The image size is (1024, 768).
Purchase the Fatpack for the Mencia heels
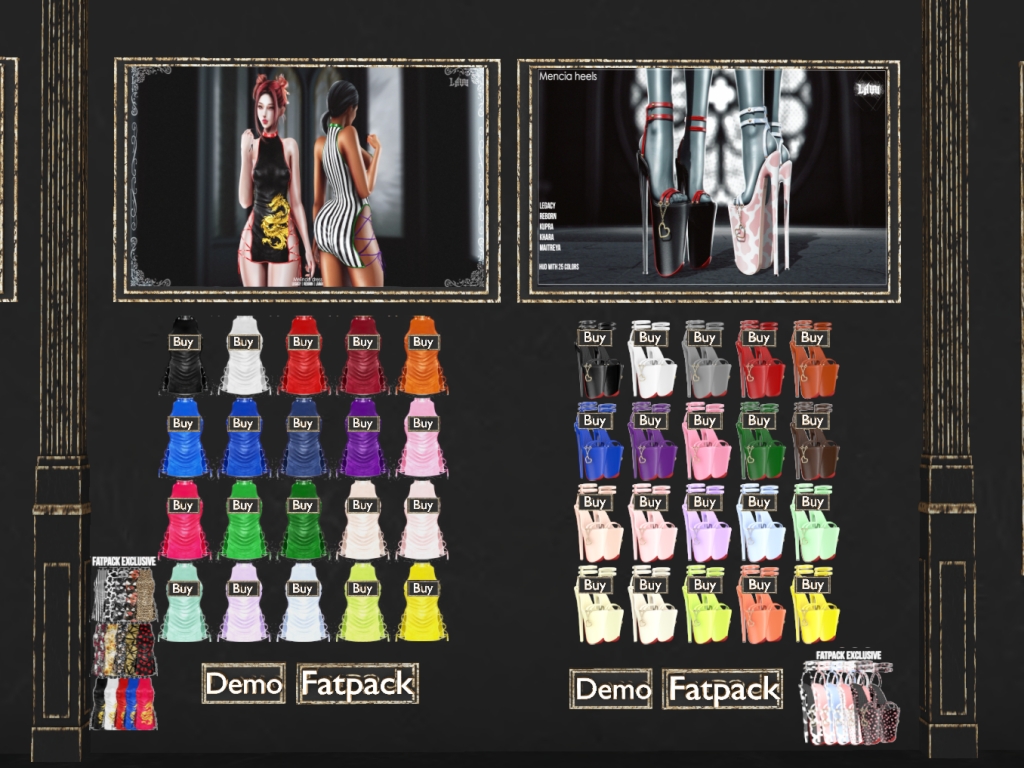(724, 689)
